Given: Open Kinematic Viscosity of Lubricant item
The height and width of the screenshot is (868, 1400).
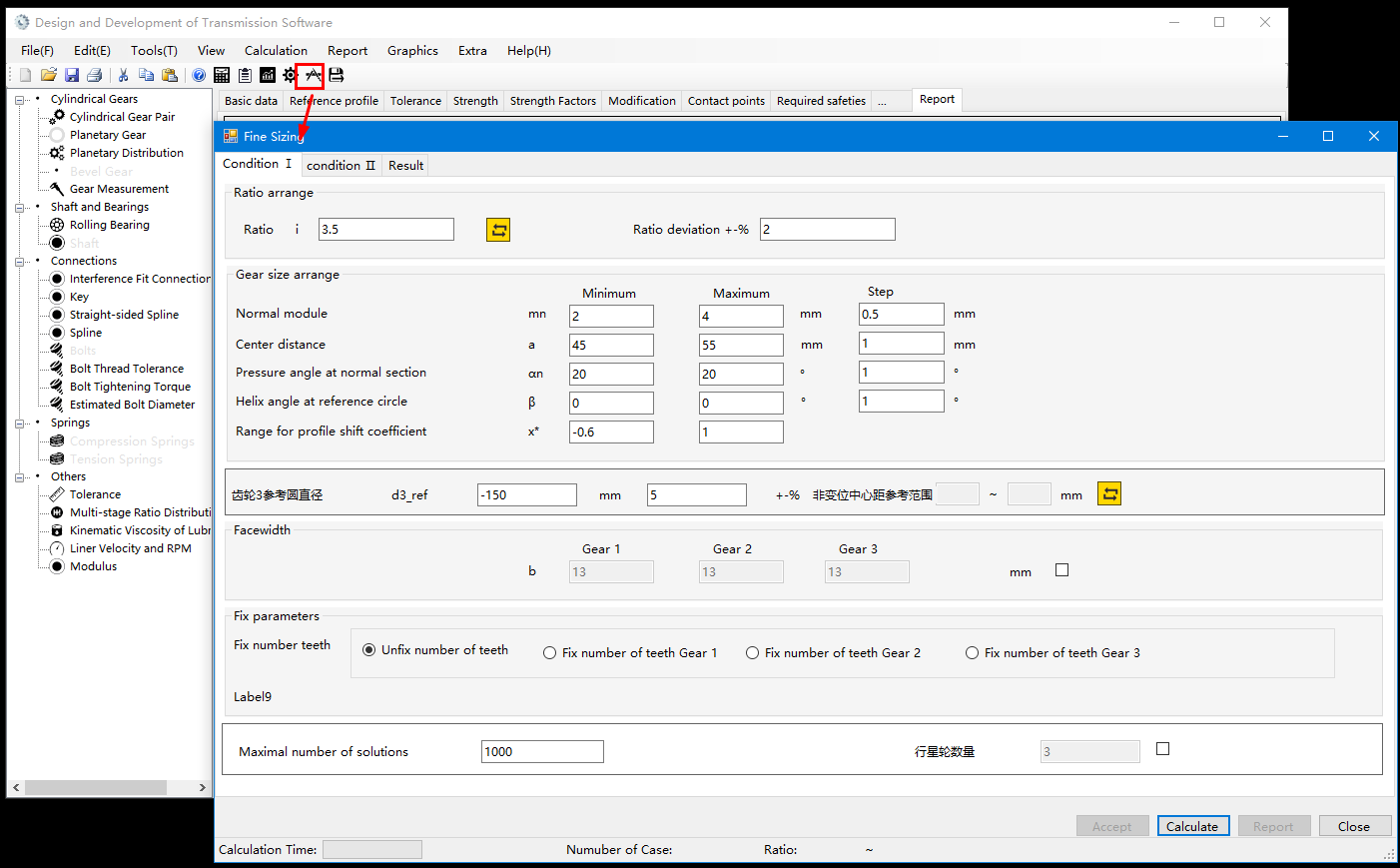Looking at the screenshot, I should click(x=140, y=530).
